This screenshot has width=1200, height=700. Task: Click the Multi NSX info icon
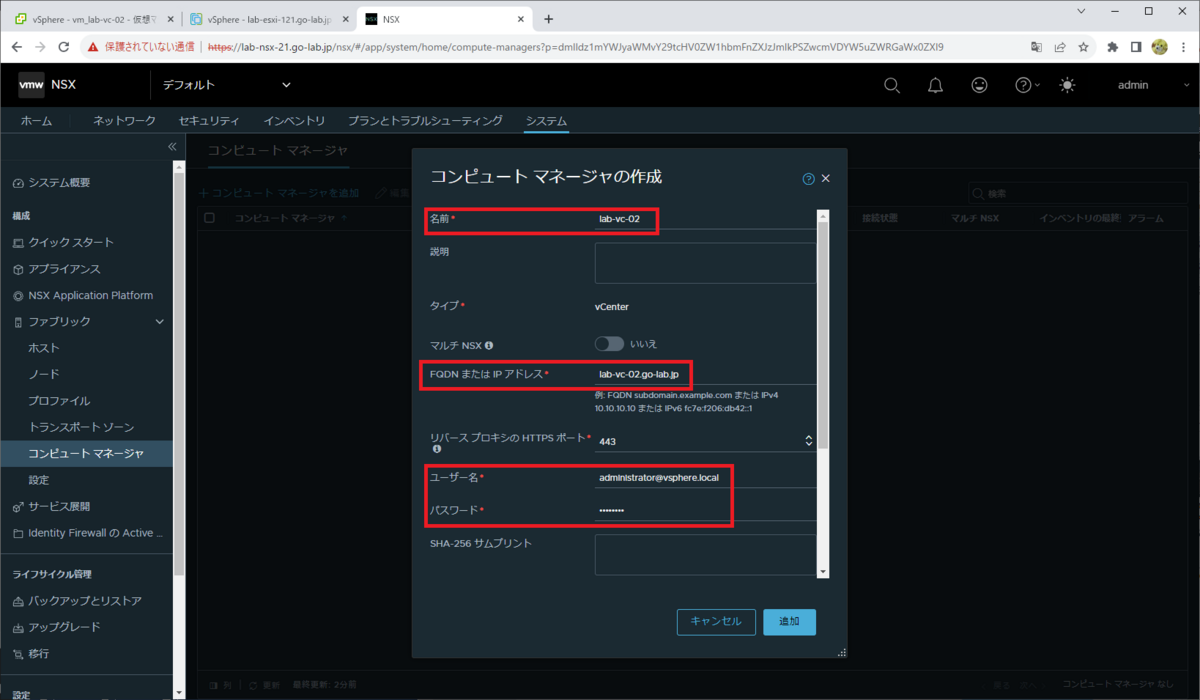pos(489,345)
